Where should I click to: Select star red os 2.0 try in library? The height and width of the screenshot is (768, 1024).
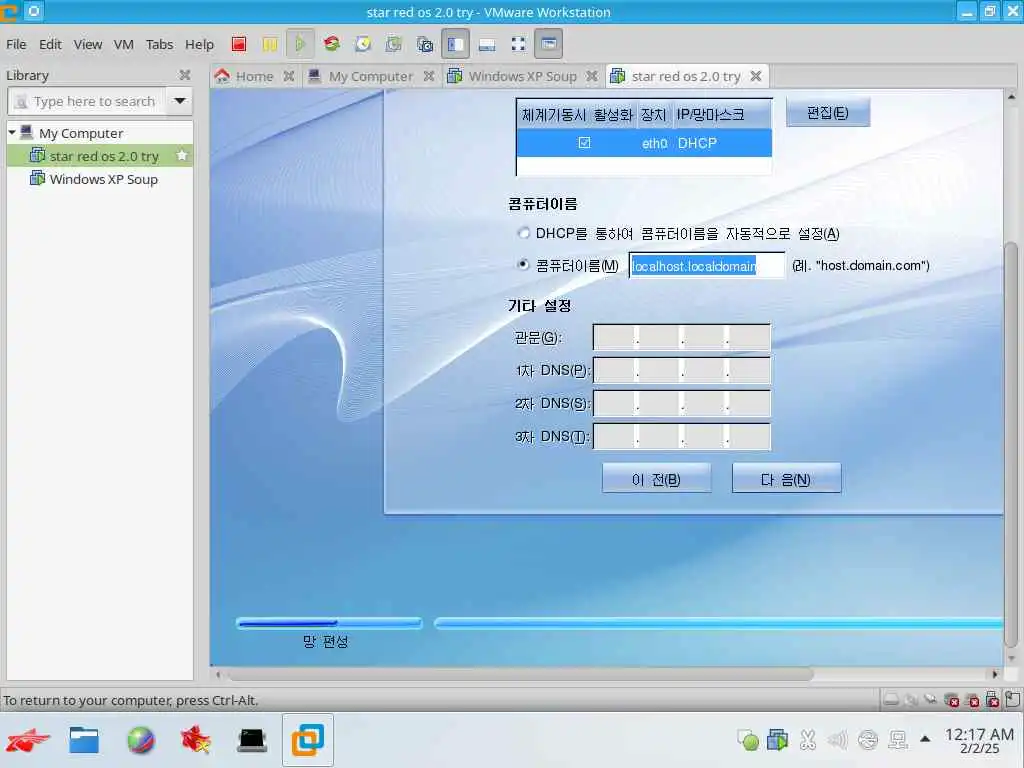pyautogui.click(x=99, y=155)
